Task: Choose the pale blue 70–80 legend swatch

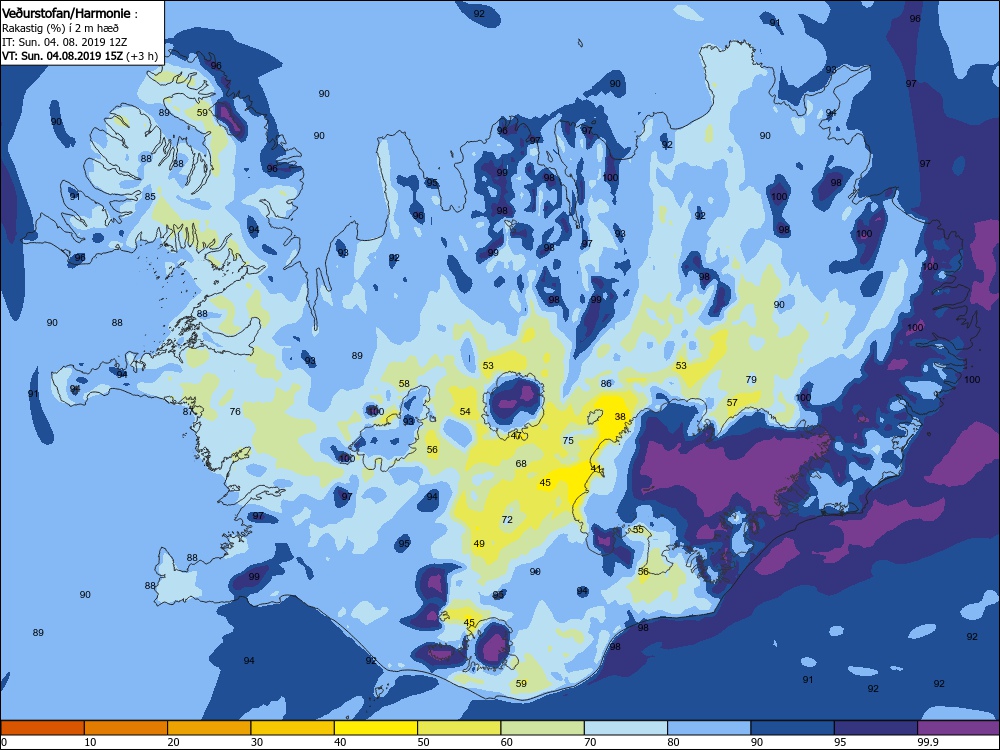Action: point(626,728)
